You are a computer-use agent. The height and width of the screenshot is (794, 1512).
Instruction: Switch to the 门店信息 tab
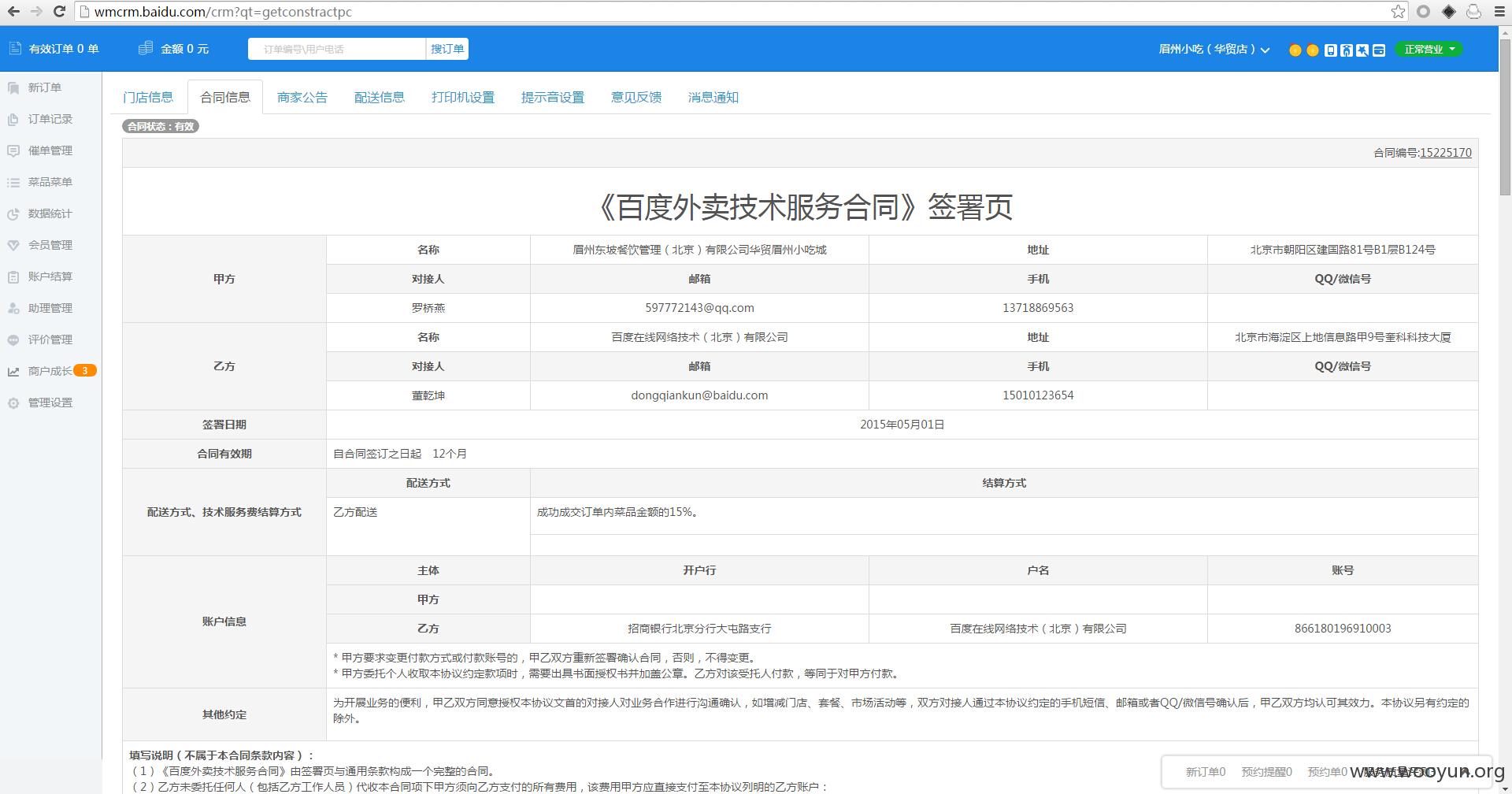pyautogui.click(x=148, y=97)
